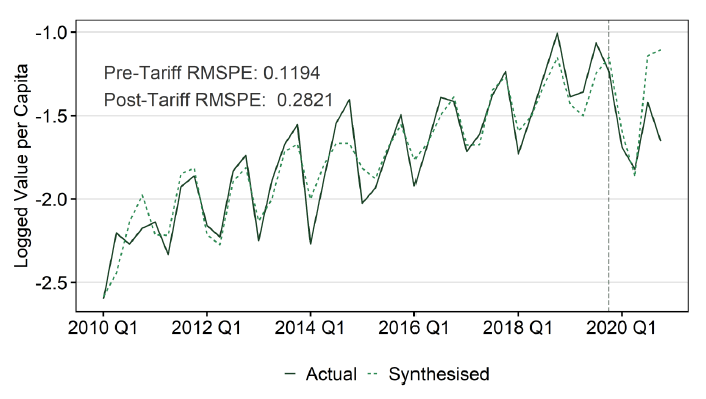706x399 pixels.
Task: Click the -1.0 y-axis tick label
Action: coord(52,32)
